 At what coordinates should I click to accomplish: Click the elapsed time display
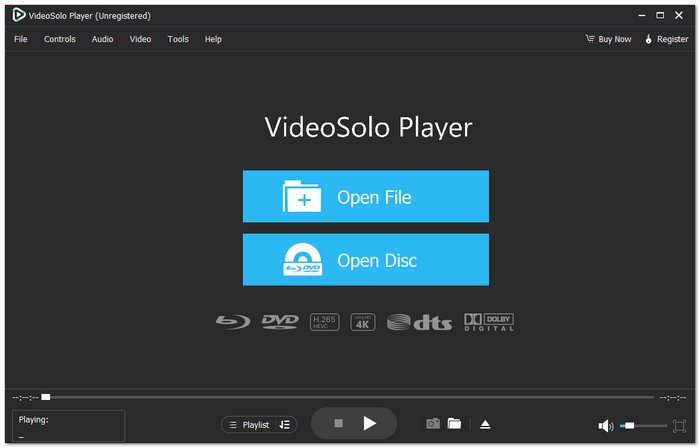[x=25, y=397]
